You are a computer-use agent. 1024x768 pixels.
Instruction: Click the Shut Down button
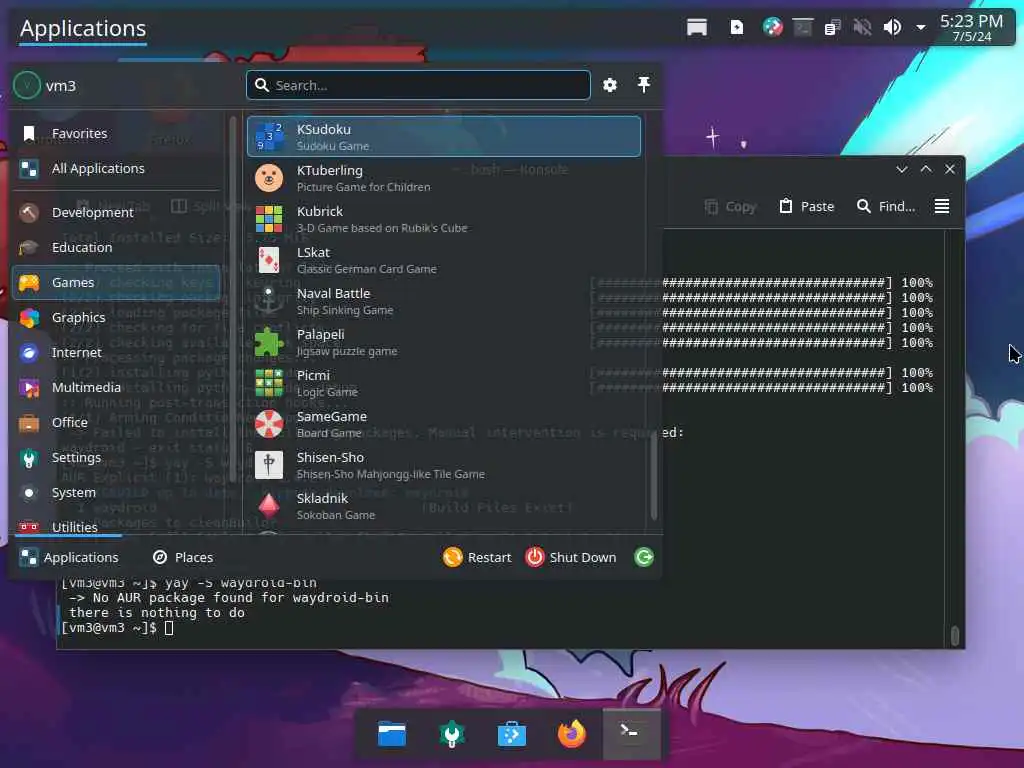(571, 557)
